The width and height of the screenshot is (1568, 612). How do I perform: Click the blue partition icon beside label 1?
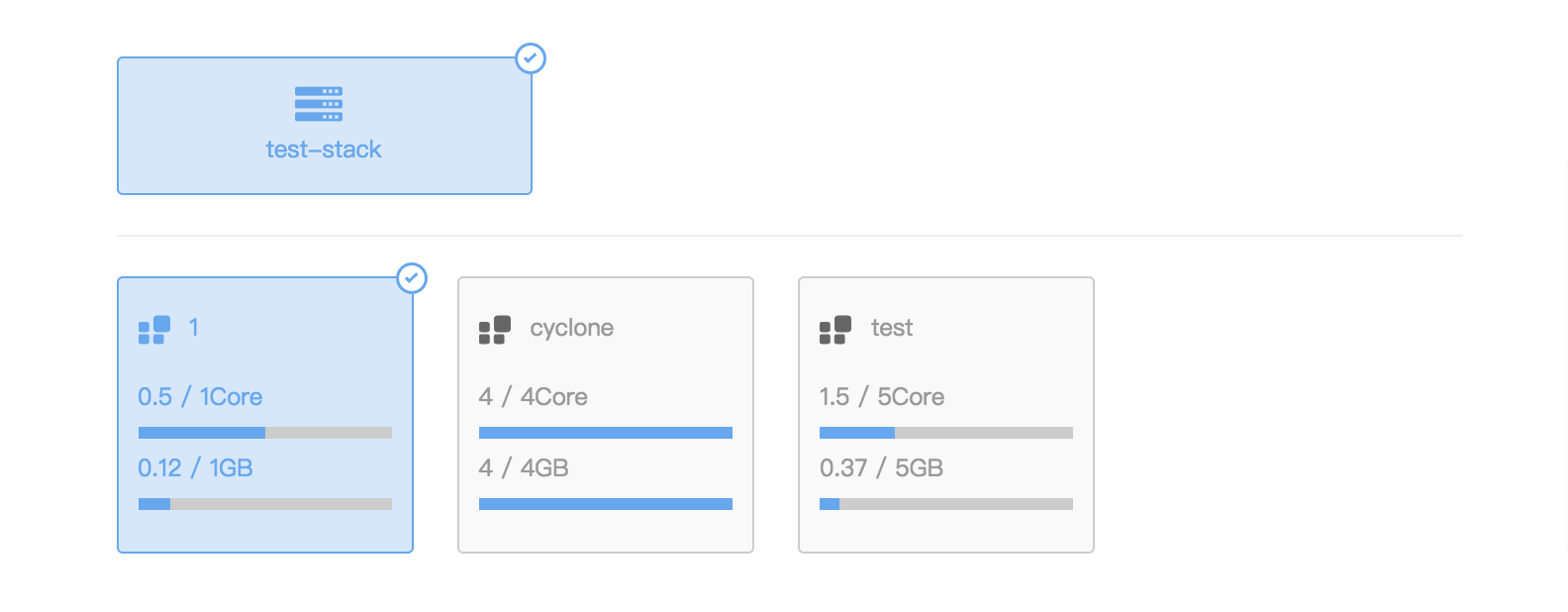click(x=154, y=330)
